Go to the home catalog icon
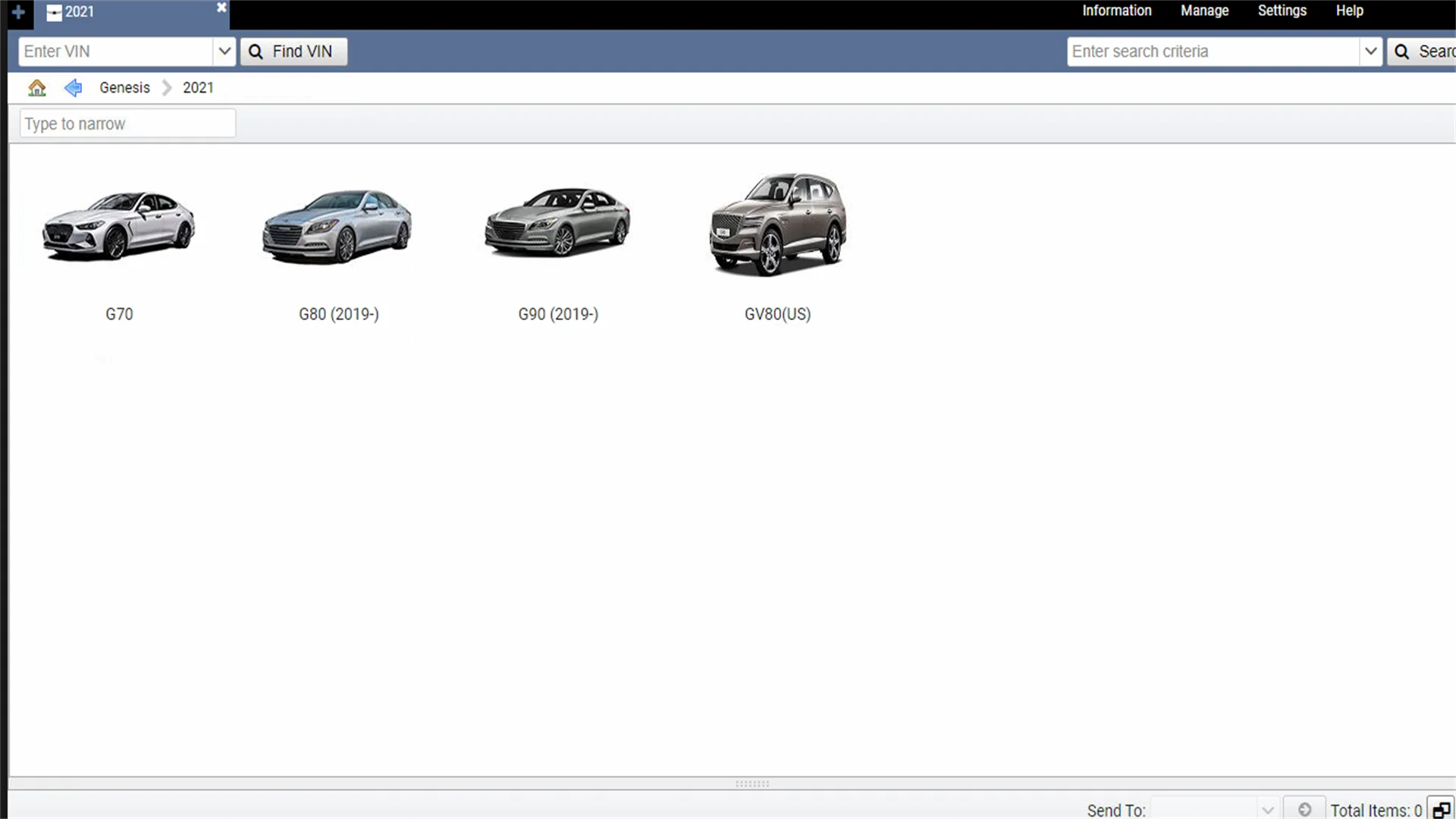Viewport: 1456px width, 819px height. pos(36,88)
